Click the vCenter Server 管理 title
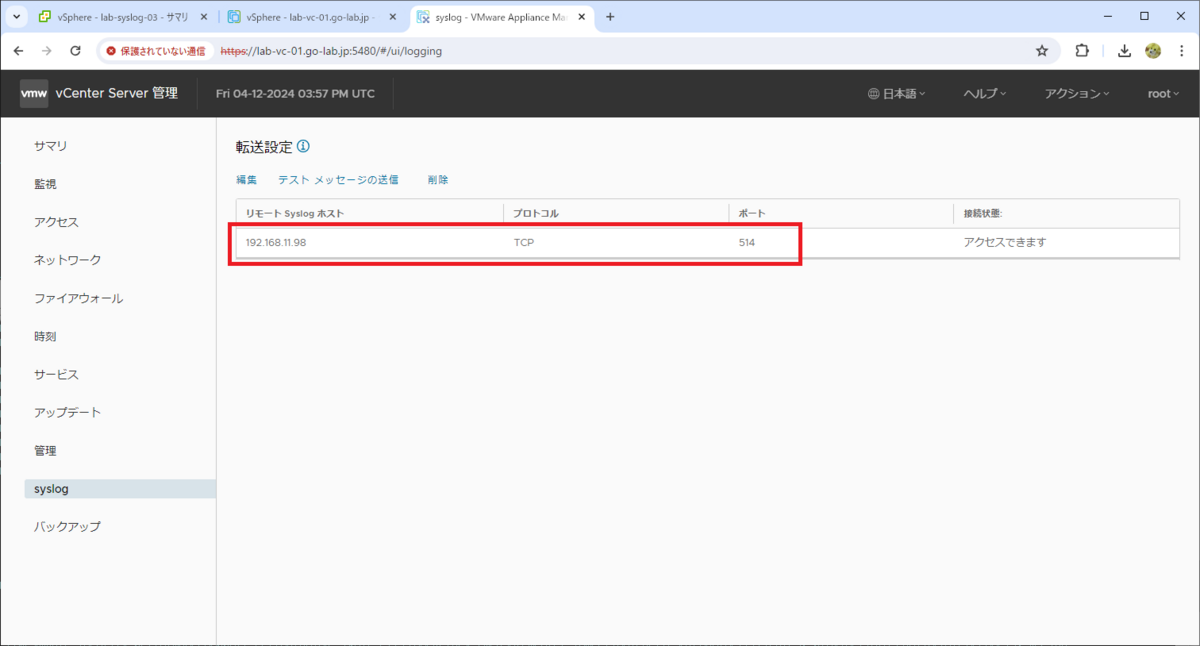This screenshot has width=1200, height=646. pyautogui.click(x=118, y=93)
